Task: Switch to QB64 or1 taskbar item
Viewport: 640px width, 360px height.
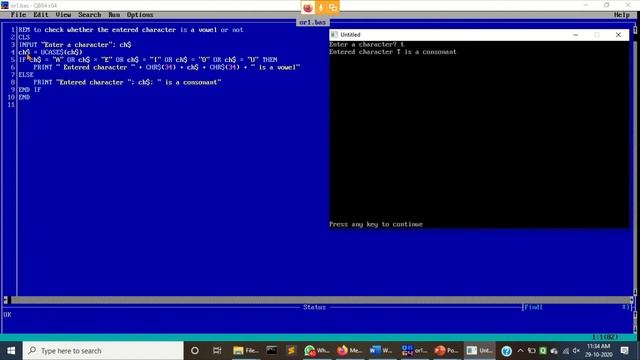Action: pos(414,351)
